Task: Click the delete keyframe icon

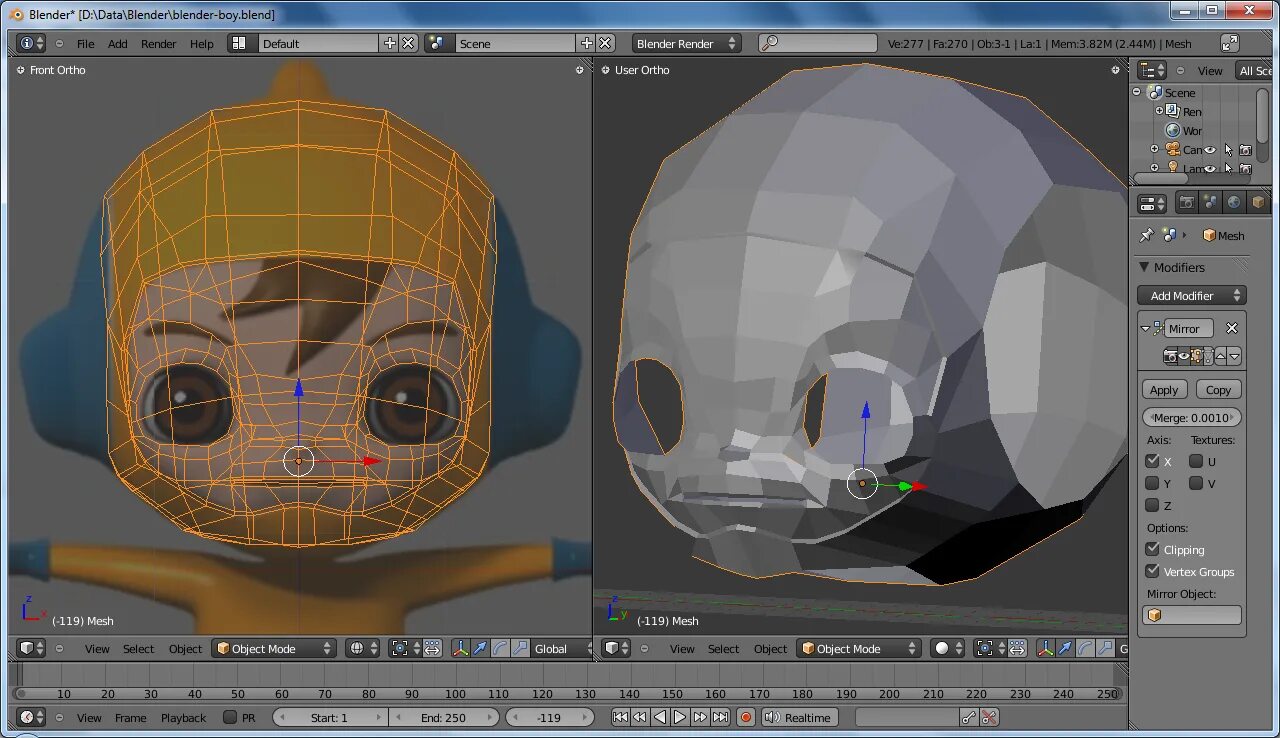Action: pyautogui.click(x=989, y=717)
